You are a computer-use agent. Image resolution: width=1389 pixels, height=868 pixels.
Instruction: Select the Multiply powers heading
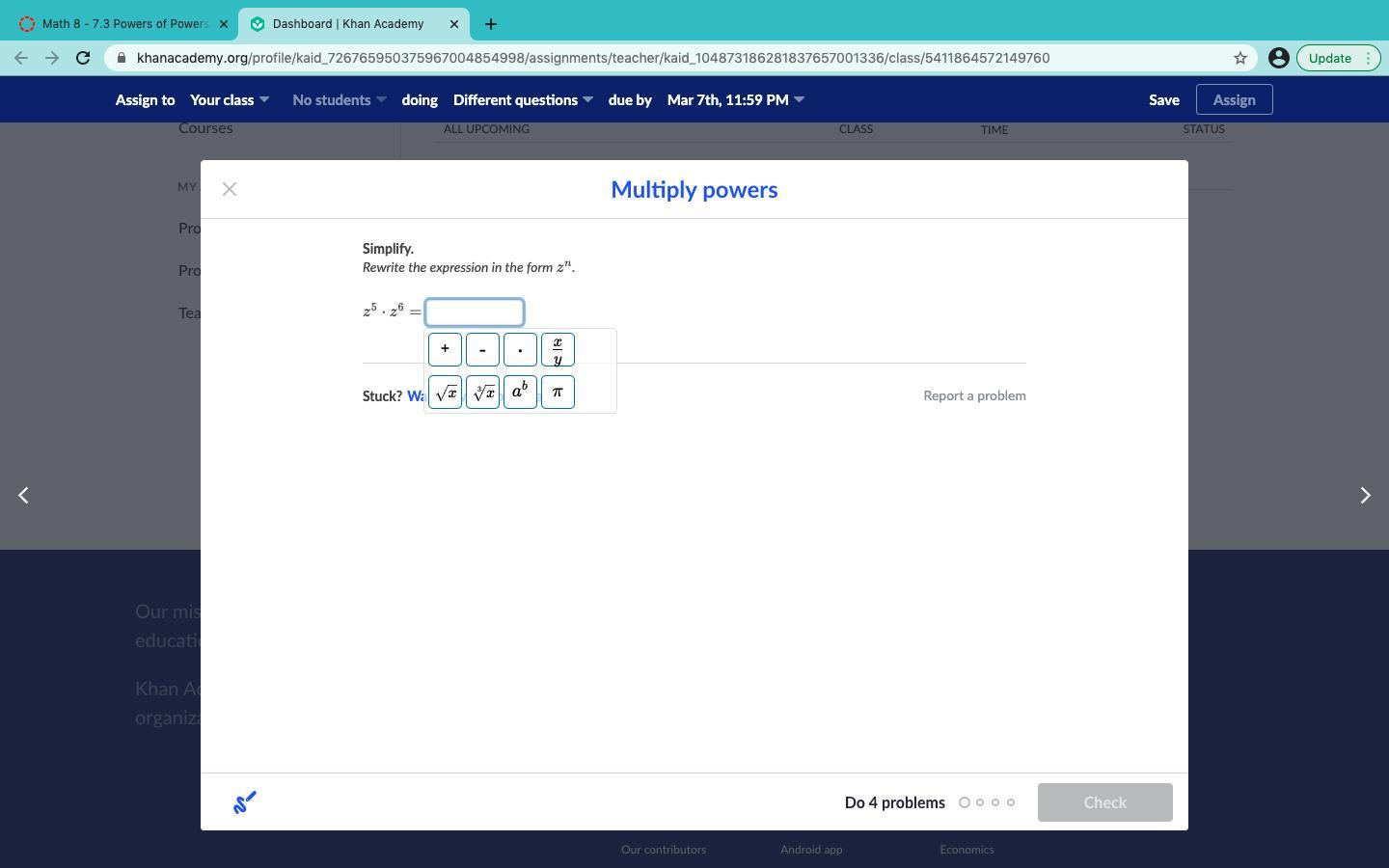pos(694,189)
